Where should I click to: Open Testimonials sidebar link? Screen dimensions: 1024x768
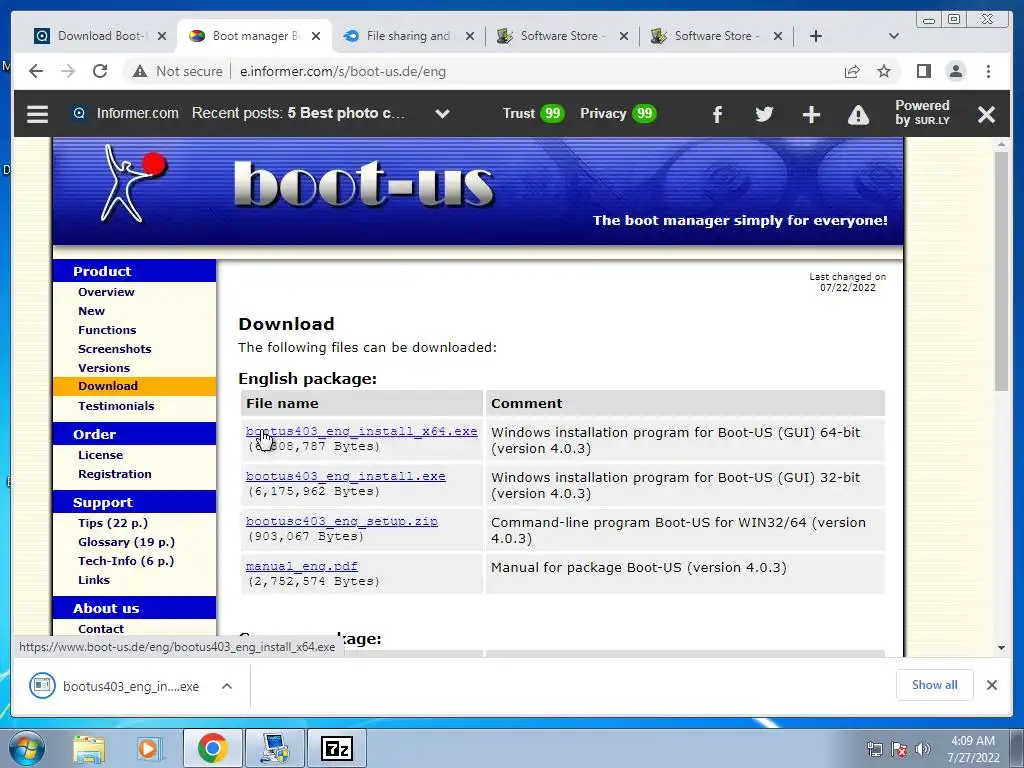pyautogui.click(x=116, y=406)
